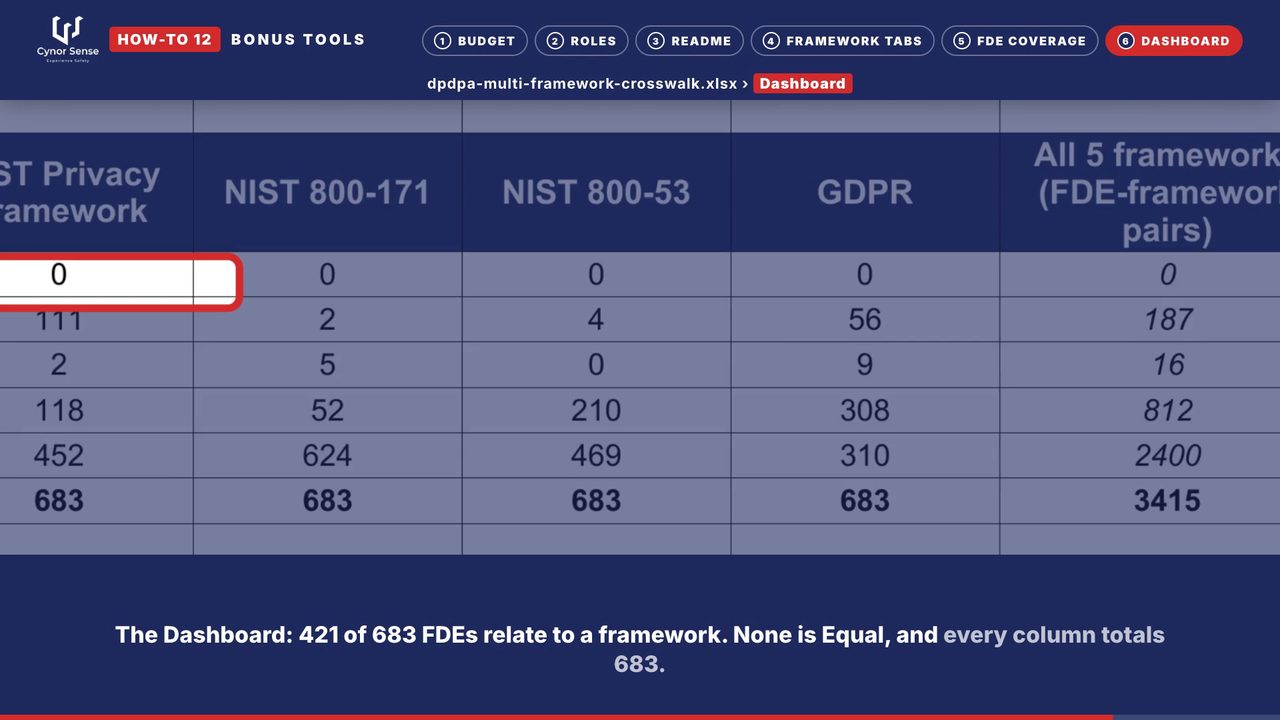Click the HOW-TO 12 badge
Screen dimensions: 1280x720
(x=165, y=39)
